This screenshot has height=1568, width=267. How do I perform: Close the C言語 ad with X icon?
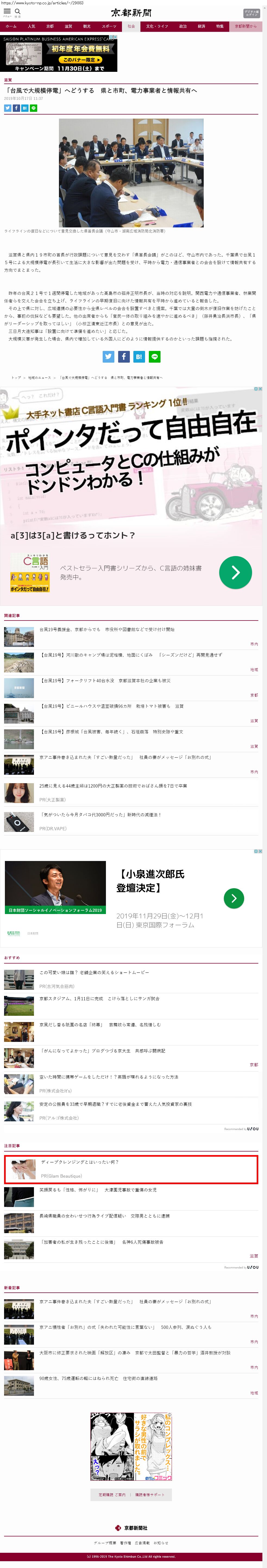(x=260, y=389)
